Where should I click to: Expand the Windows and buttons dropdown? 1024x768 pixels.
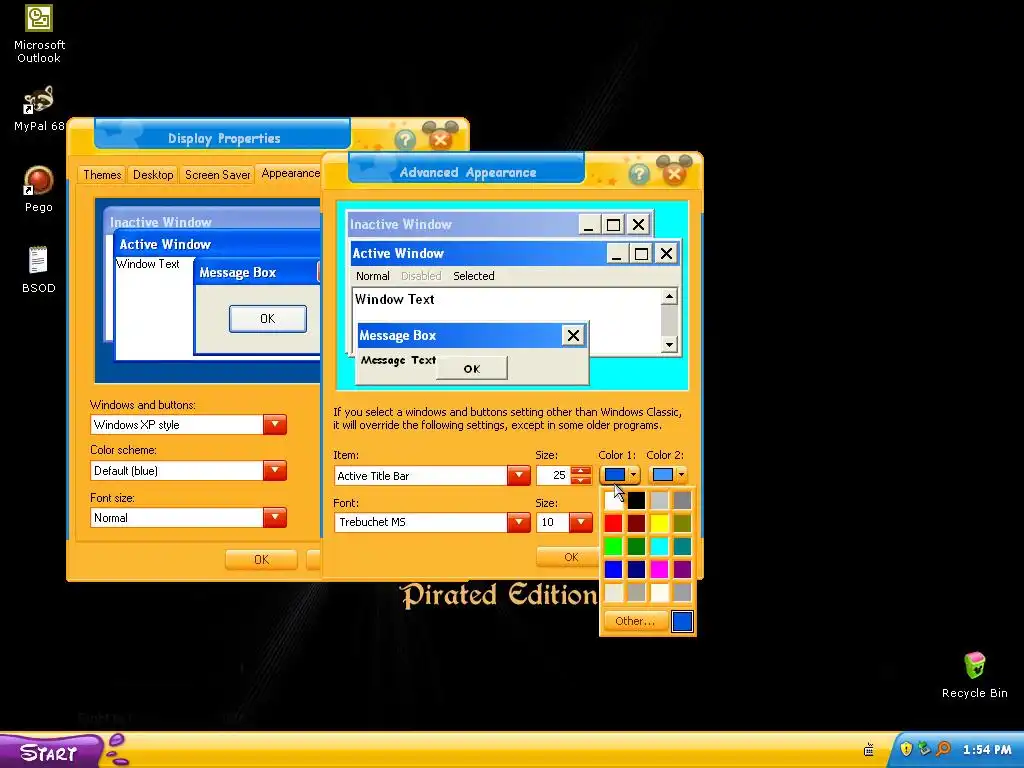tap(275, 424)
